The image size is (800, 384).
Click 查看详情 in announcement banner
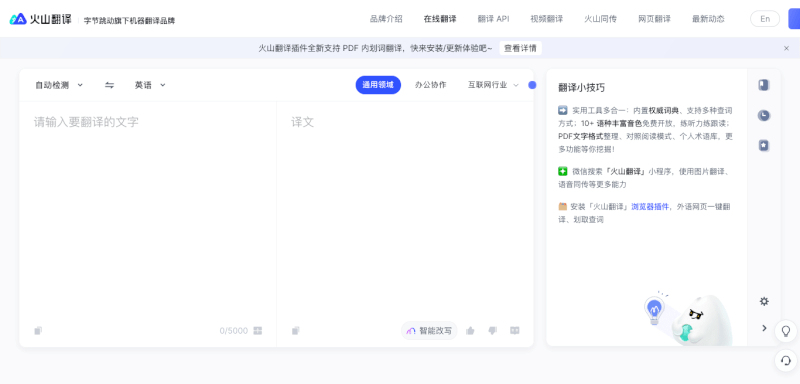click(520, 48)
